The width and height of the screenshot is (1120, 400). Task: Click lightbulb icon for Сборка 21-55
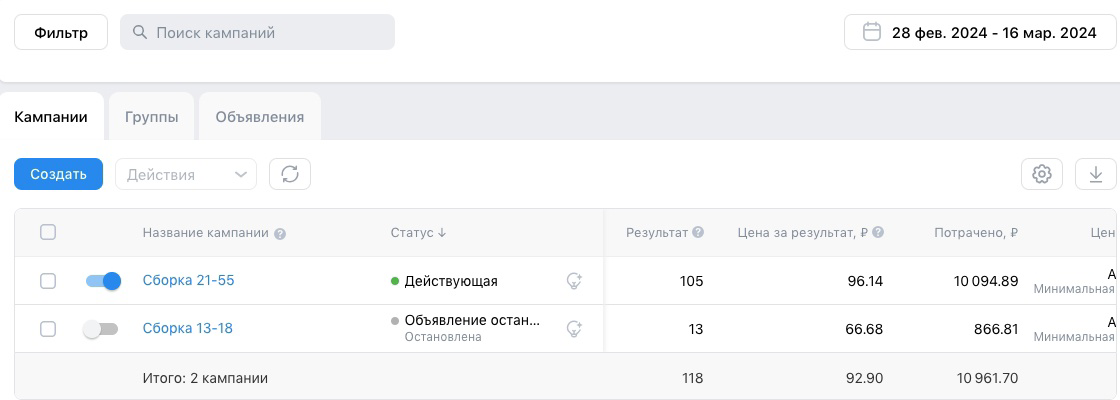click(574, 281)
